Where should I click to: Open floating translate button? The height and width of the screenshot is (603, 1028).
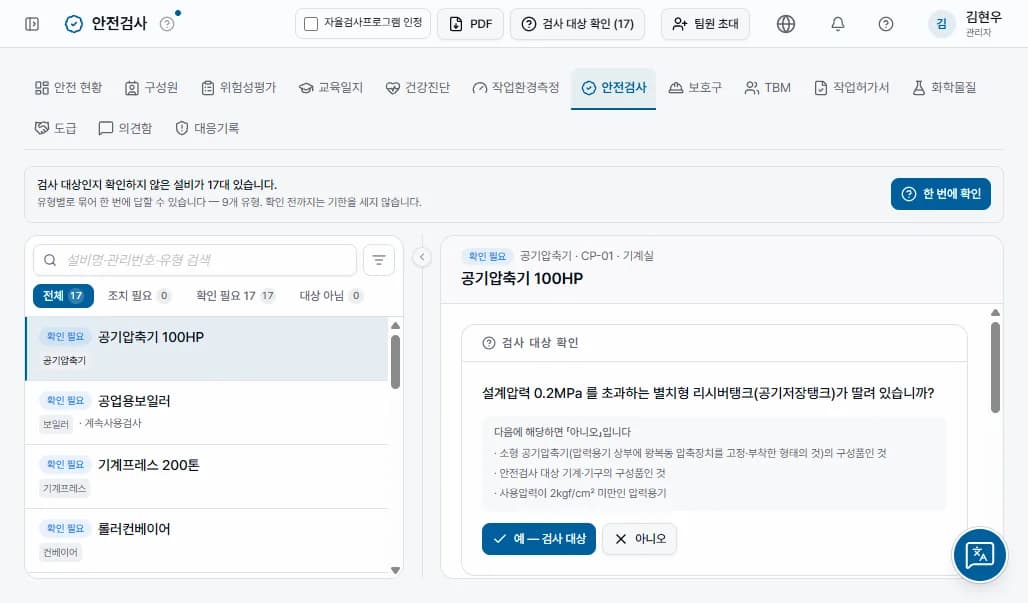(979, 555)
